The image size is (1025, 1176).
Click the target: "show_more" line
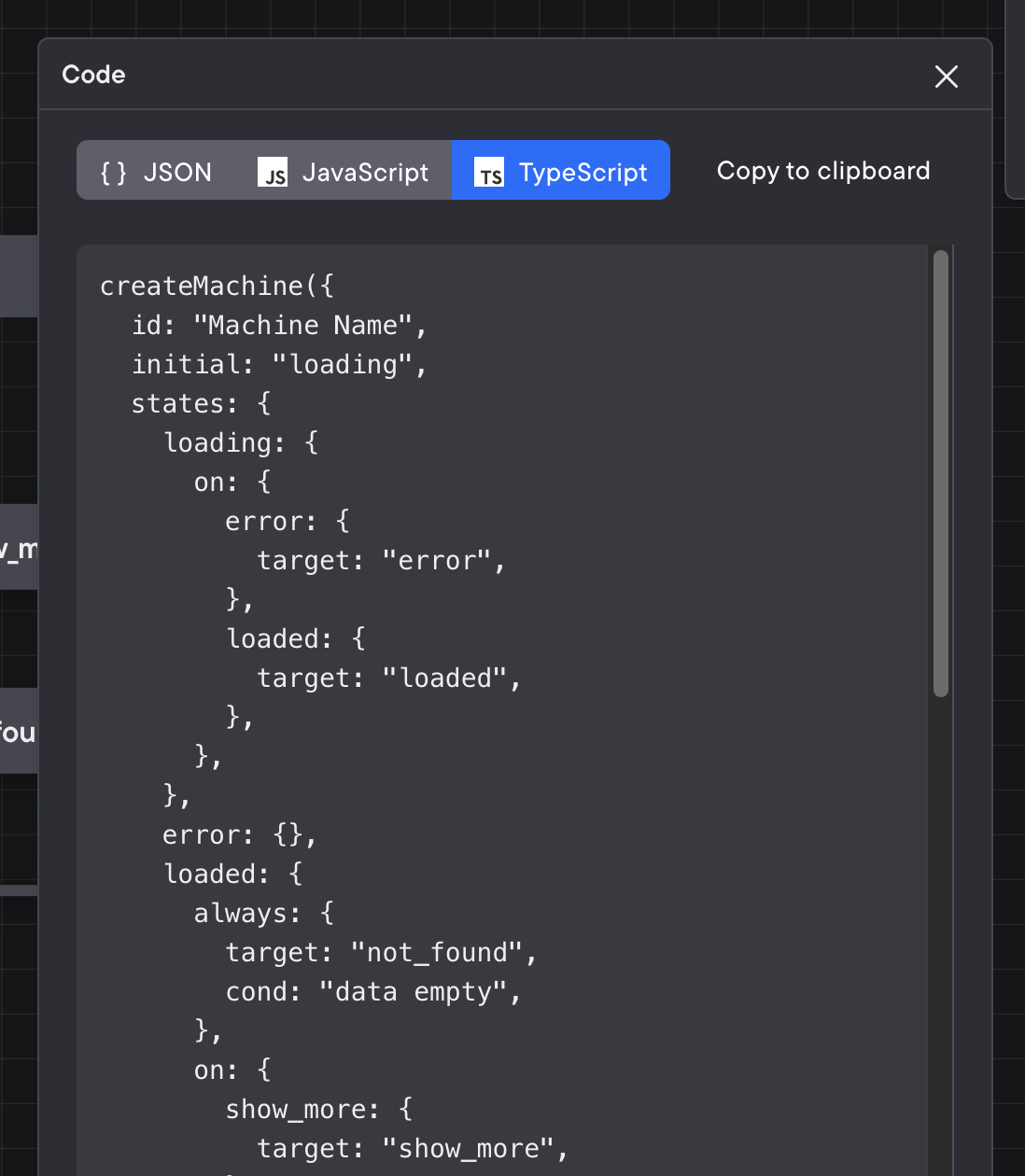413,1148
